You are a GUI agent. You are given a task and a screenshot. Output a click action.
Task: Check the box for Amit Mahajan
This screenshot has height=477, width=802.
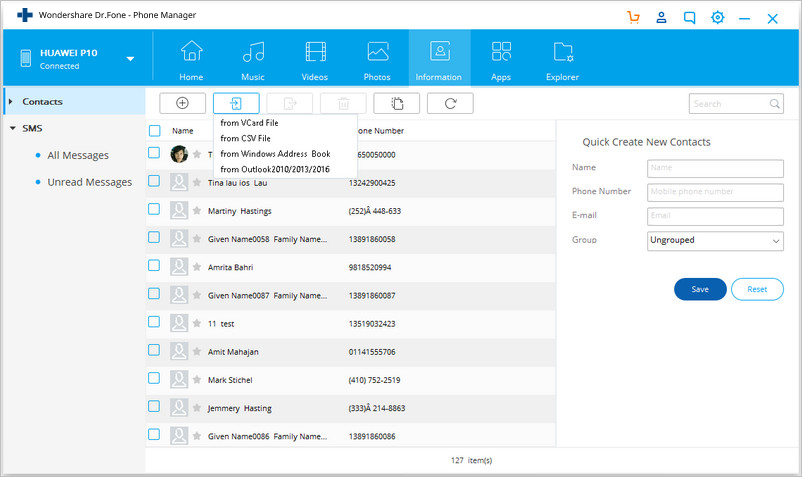154,350
